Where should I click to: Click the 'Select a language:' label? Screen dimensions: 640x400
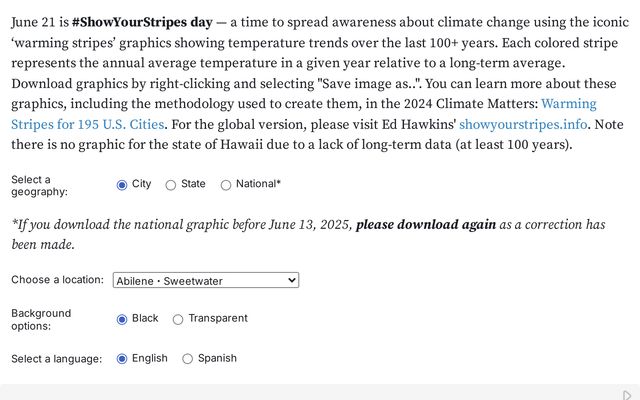tap(56, 359)
